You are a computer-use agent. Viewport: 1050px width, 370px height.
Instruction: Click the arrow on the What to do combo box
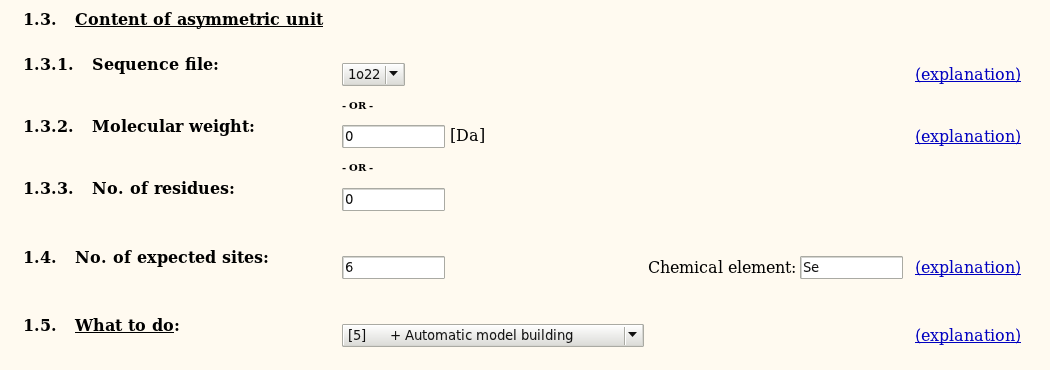633,335
